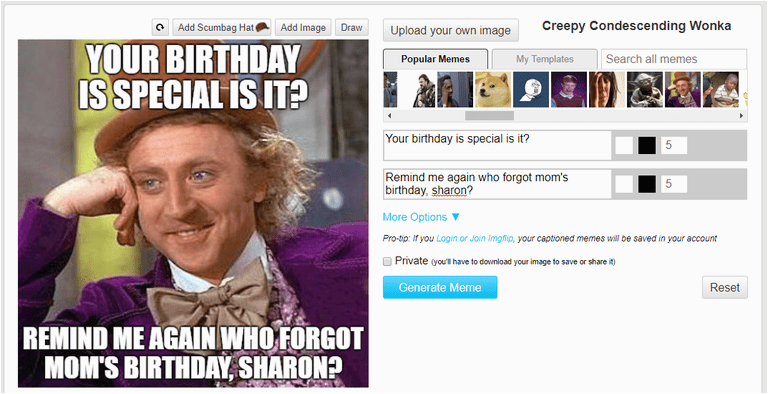Viewport: 768px width, 394px height.
Task: Choose the Condescending Wonka thumbnail
Action: [683, 90]
